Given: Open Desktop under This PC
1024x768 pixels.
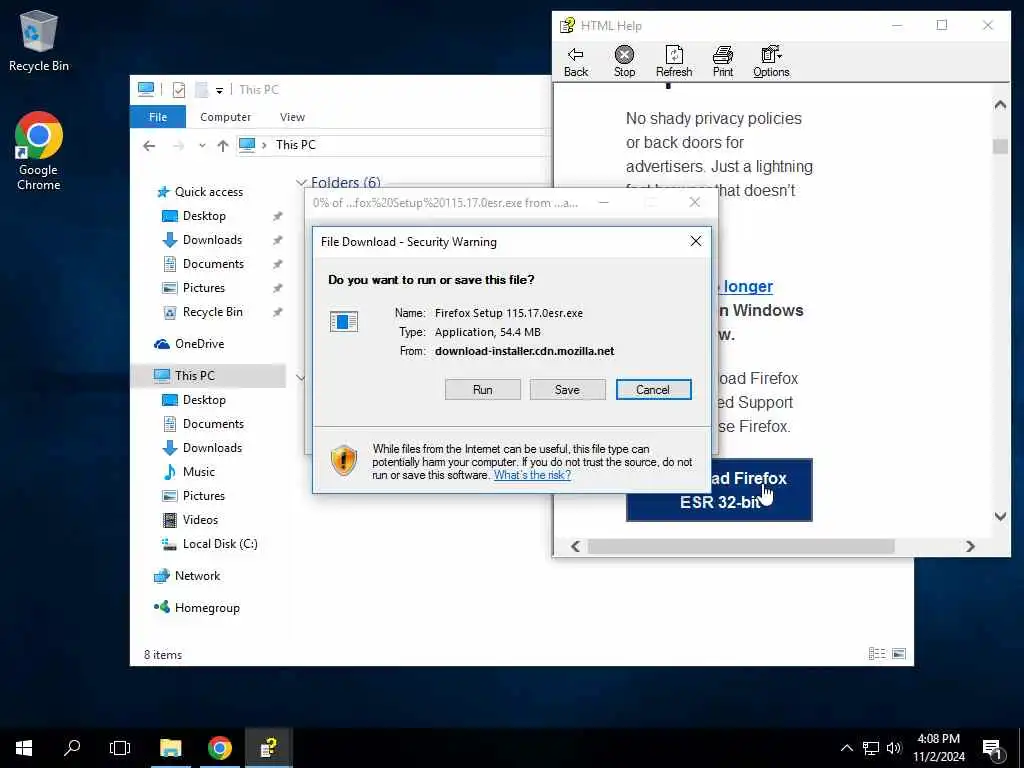Looking at the screenshot, I should point(204,400).
